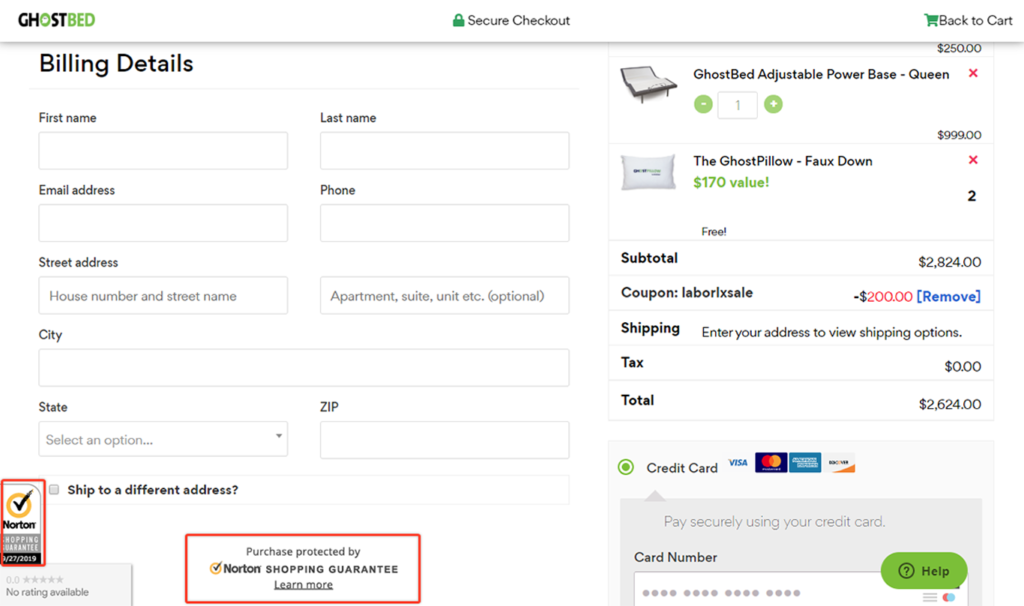Click the Norton Shopping Guarantee seal
This screenshot has height=606, width=1024.
(21, 522)
